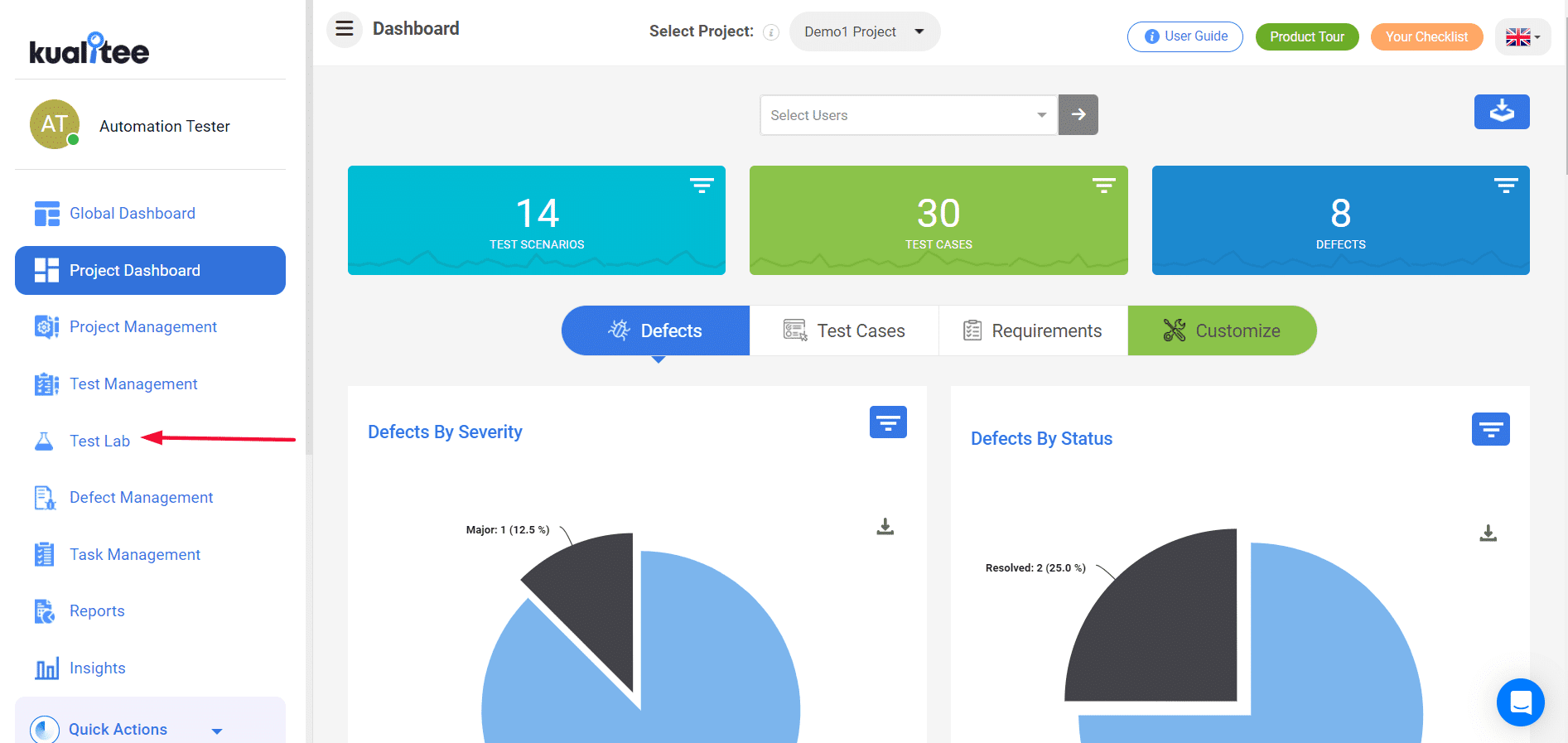The width and height of the screenshot is (1568, 743).
Task: Click the AT user avatar
Action: tap(55, 124)
